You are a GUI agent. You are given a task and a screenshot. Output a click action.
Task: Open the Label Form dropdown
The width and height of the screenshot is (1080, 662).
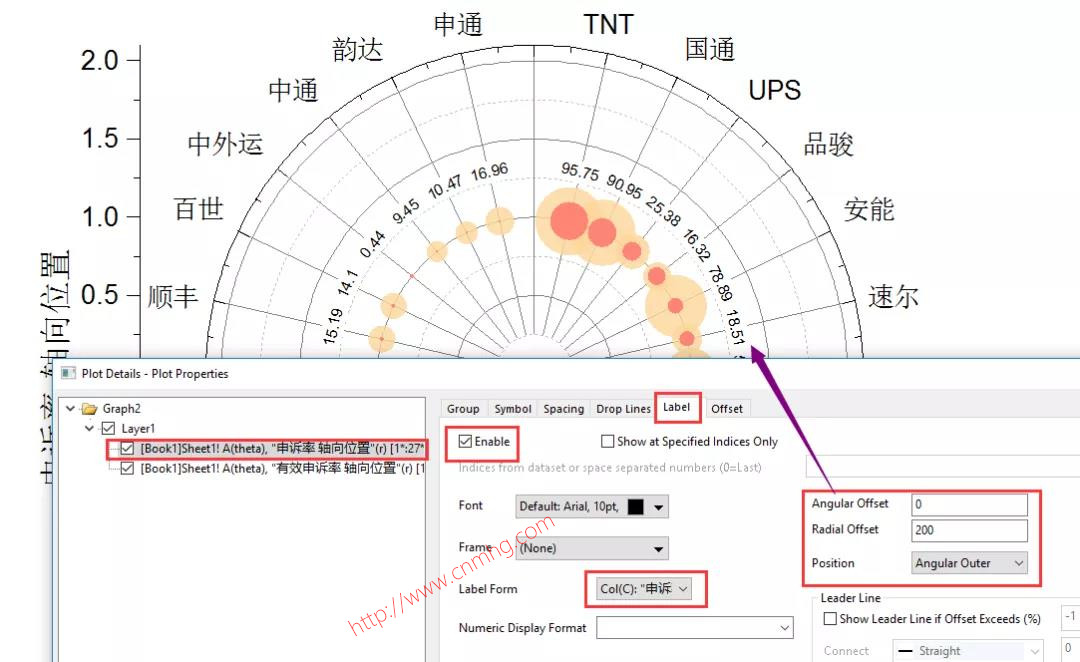pyautogui.click(x=643, y=589)
